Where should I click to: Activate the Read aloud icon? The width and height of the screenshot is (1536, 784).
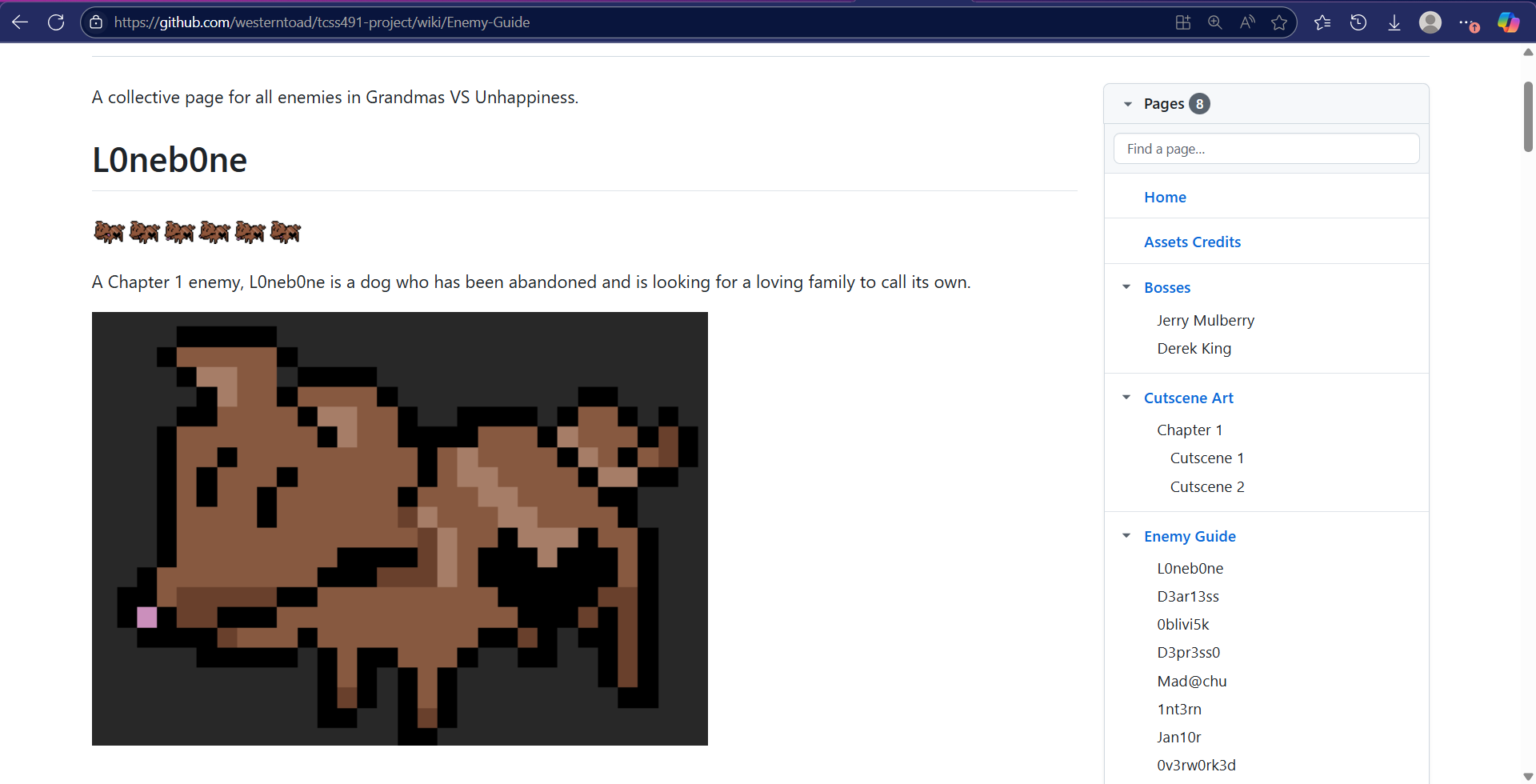tap(1247, 22)
